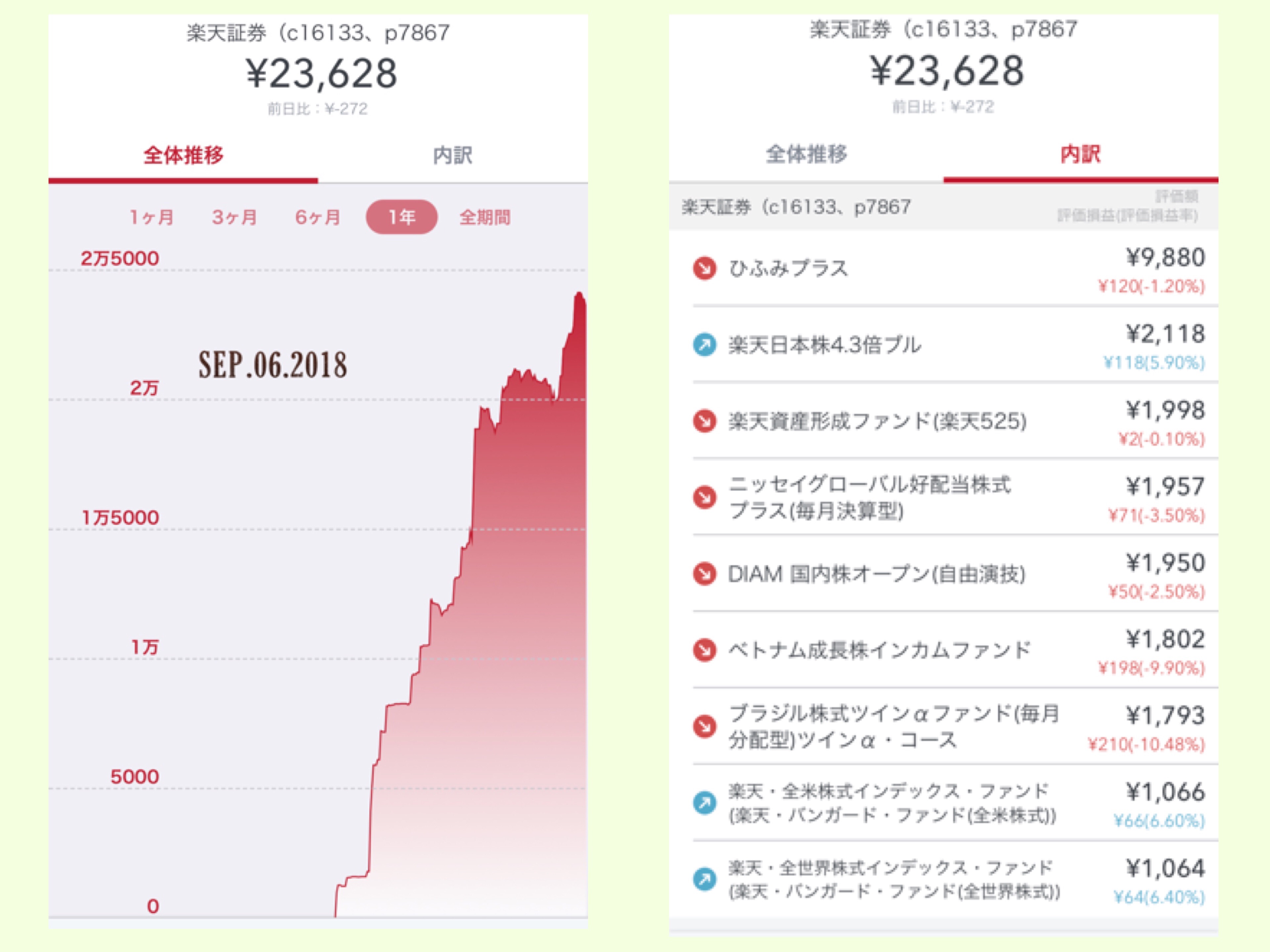Select the 1ヶ月 period option
Viewport: 1270px width, 952px height.
point(151,217)
